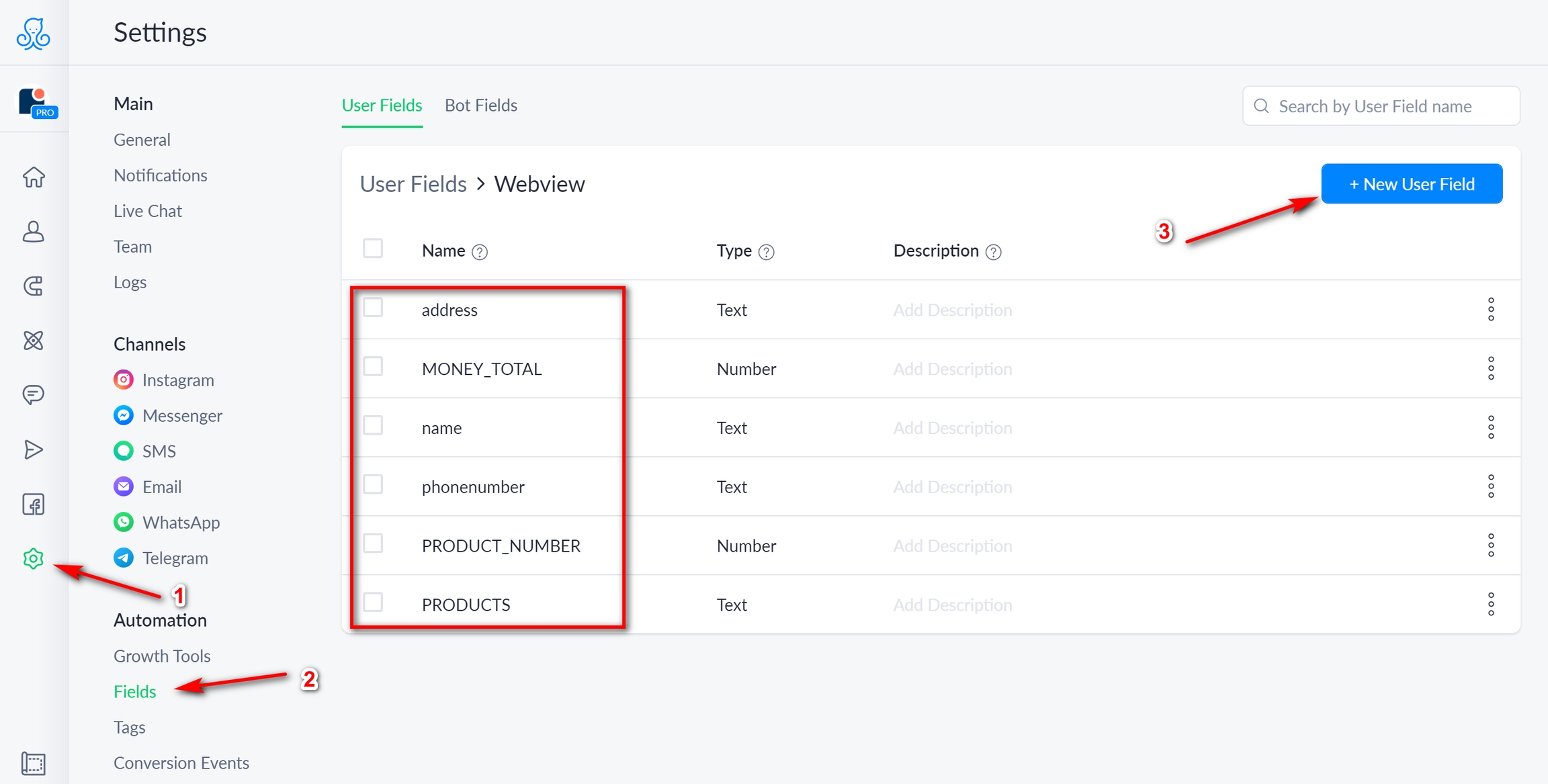1548x784 pixels.
Task: Open the Broadcasting paper-plane icon
Action: click(x=34, y=449)
